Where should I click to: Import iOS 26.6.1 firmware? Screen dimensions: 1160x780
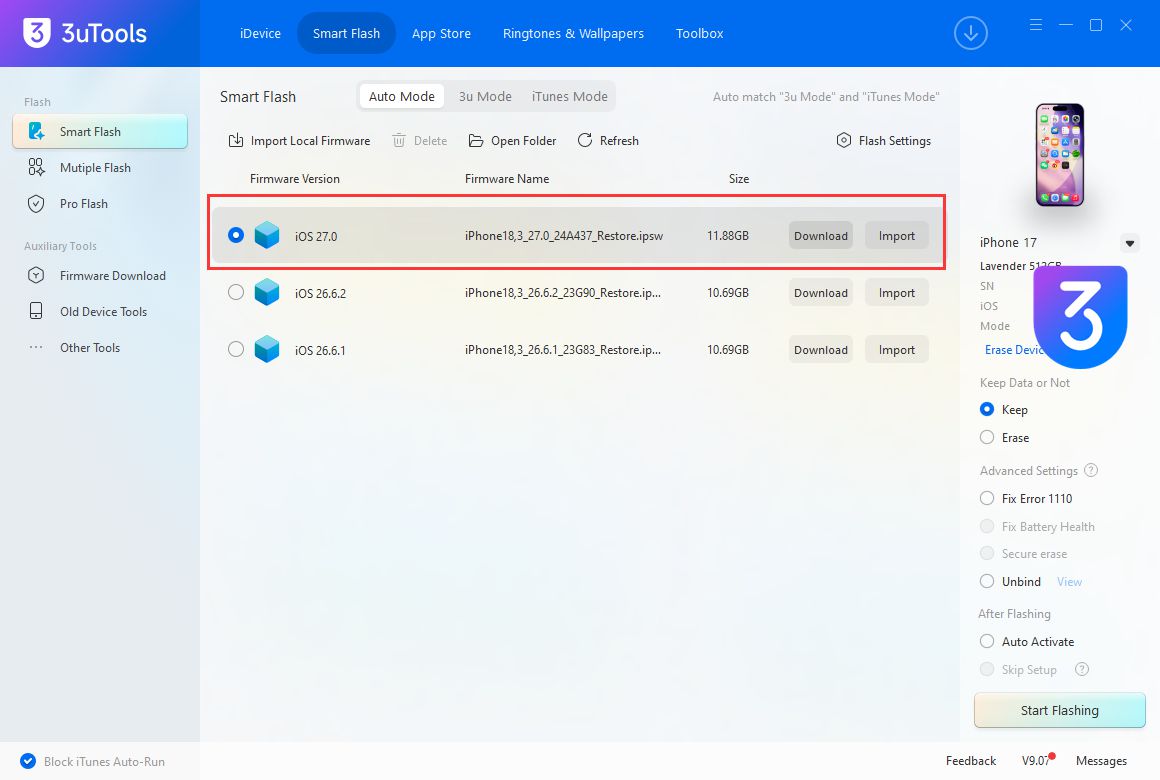tap(897, 349)
